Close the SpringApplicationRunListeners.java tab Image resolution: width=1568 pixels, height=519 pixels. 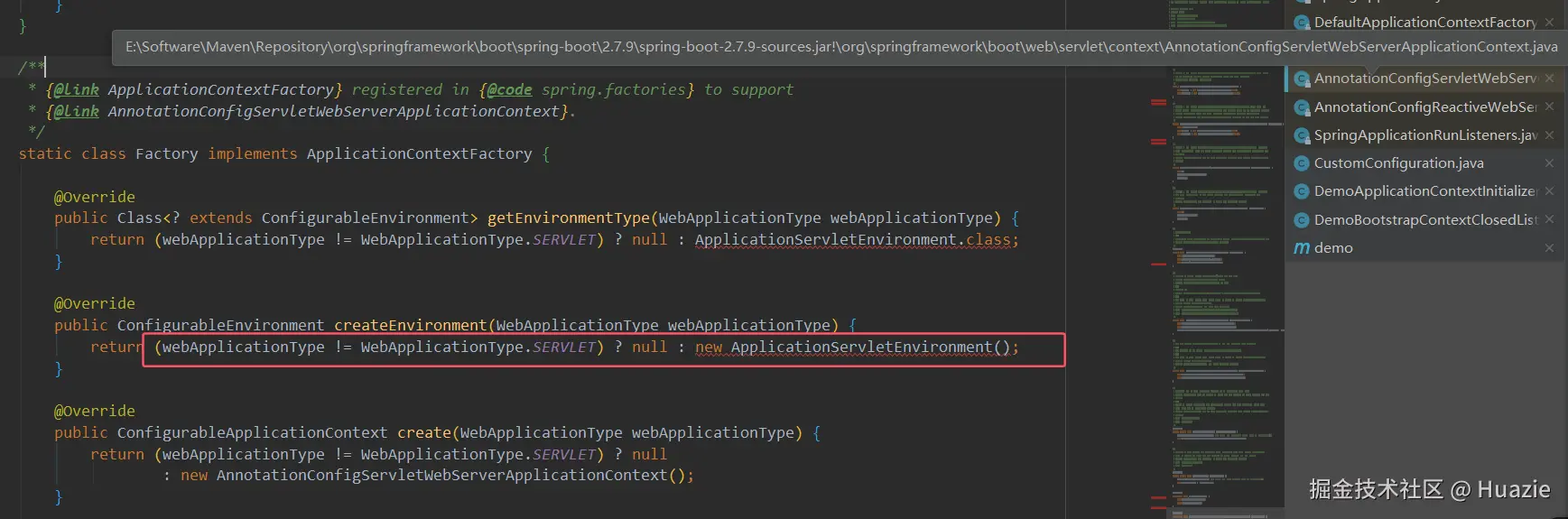[1549, 135]
